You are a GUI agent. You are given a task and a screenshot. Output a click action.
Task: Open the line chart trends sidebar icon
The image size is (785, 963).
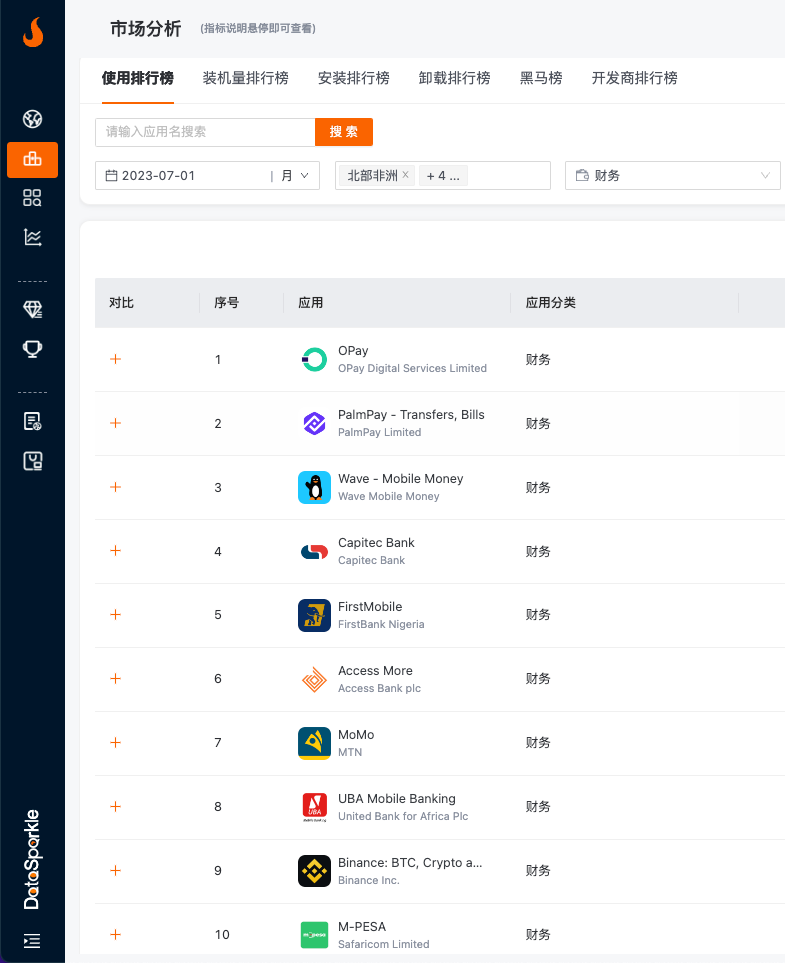[32, 237]
